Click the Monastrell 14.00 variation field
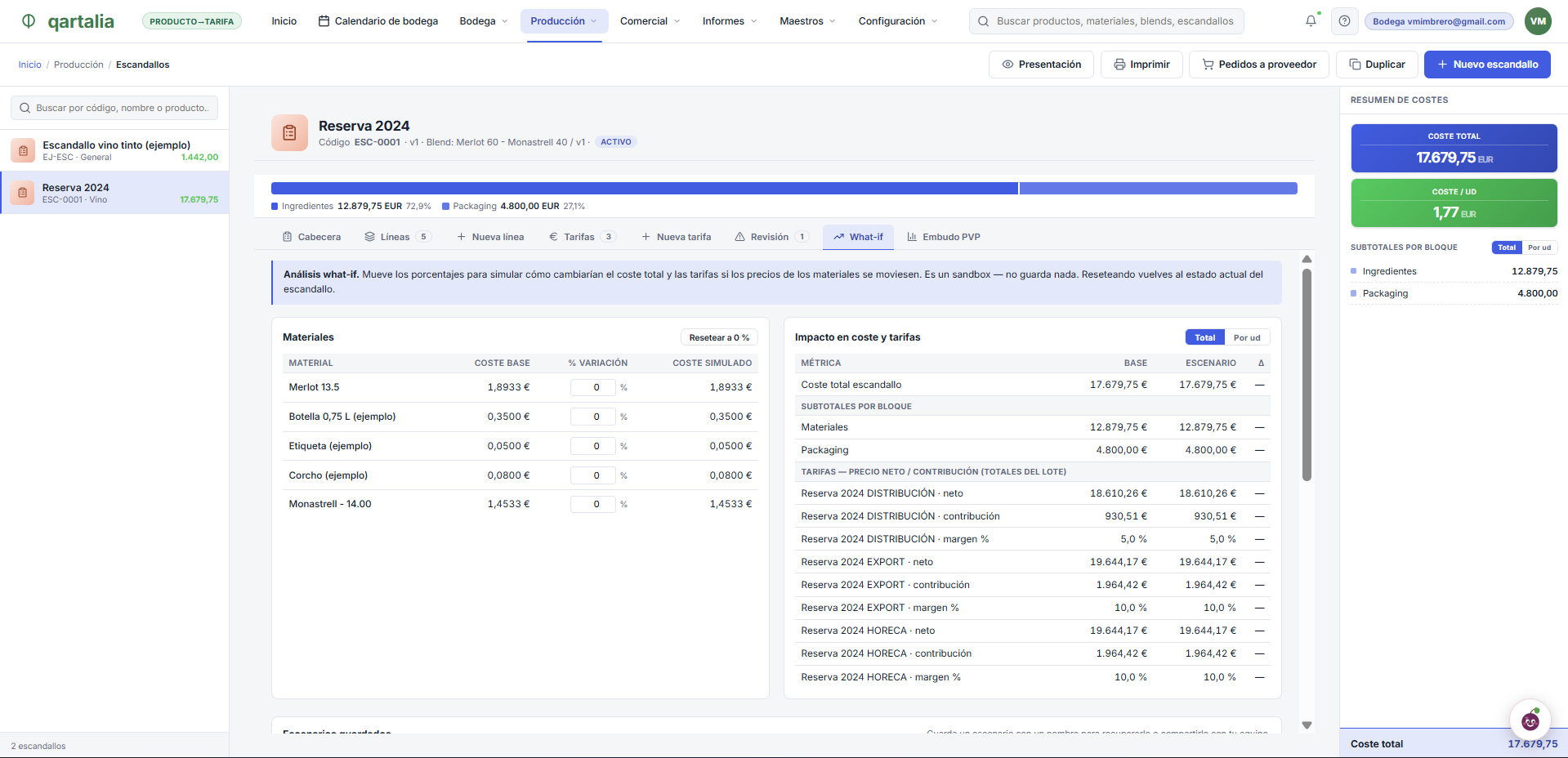This screenshot has width=1568, height=758. (593, 504)
